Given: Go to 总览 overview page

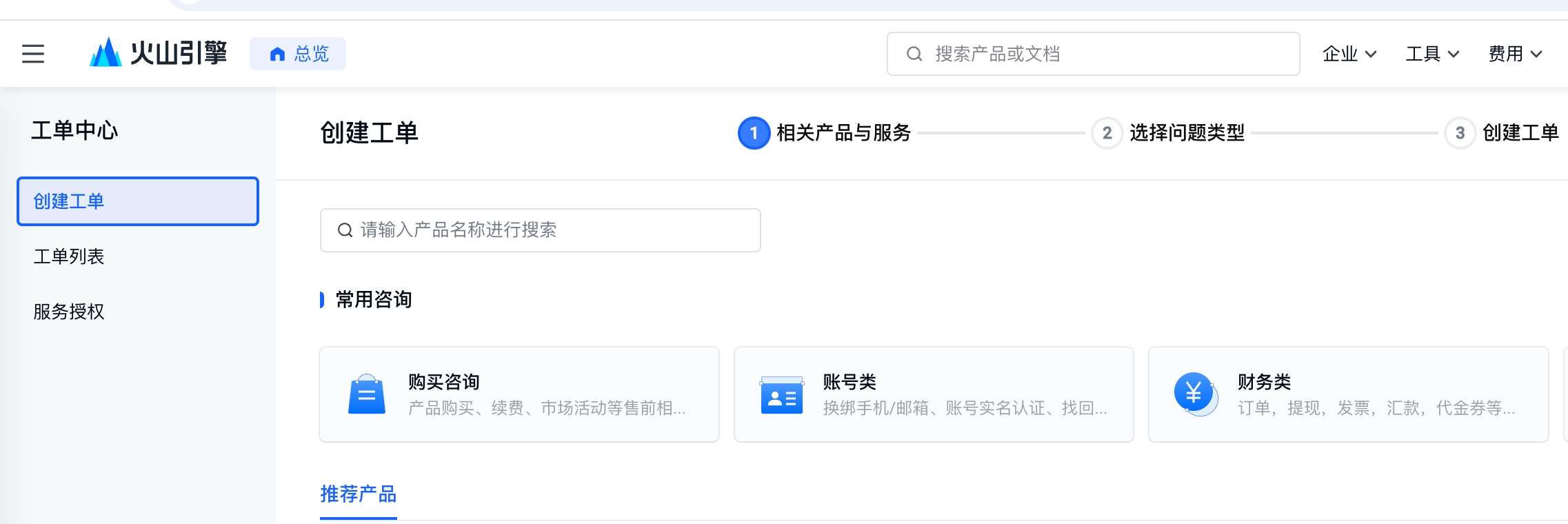Looking at the screenshot, I should (x=298, y=54).
